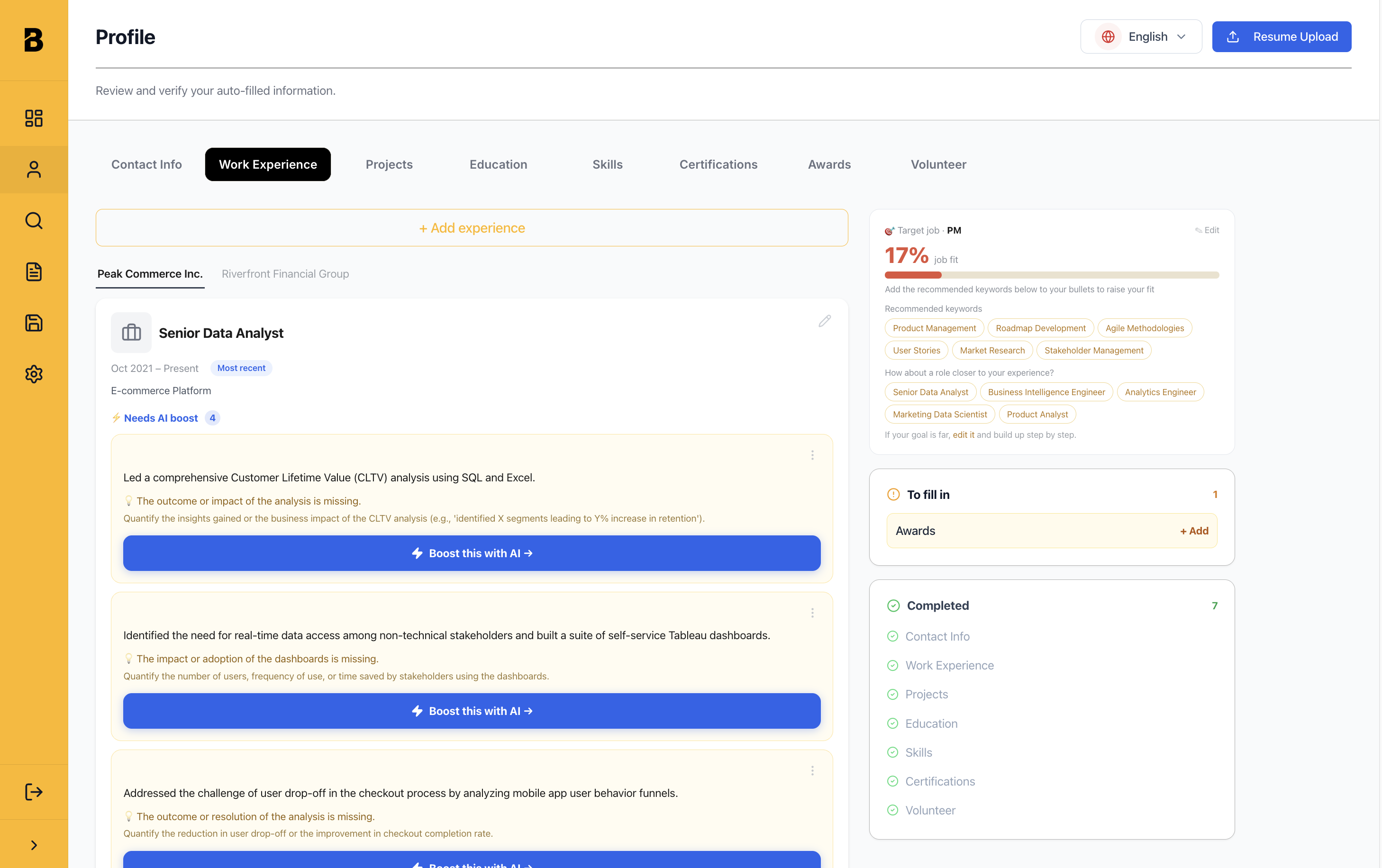Open the document icon in sidebar
The image size is (1382, 868).
(34, 271)
